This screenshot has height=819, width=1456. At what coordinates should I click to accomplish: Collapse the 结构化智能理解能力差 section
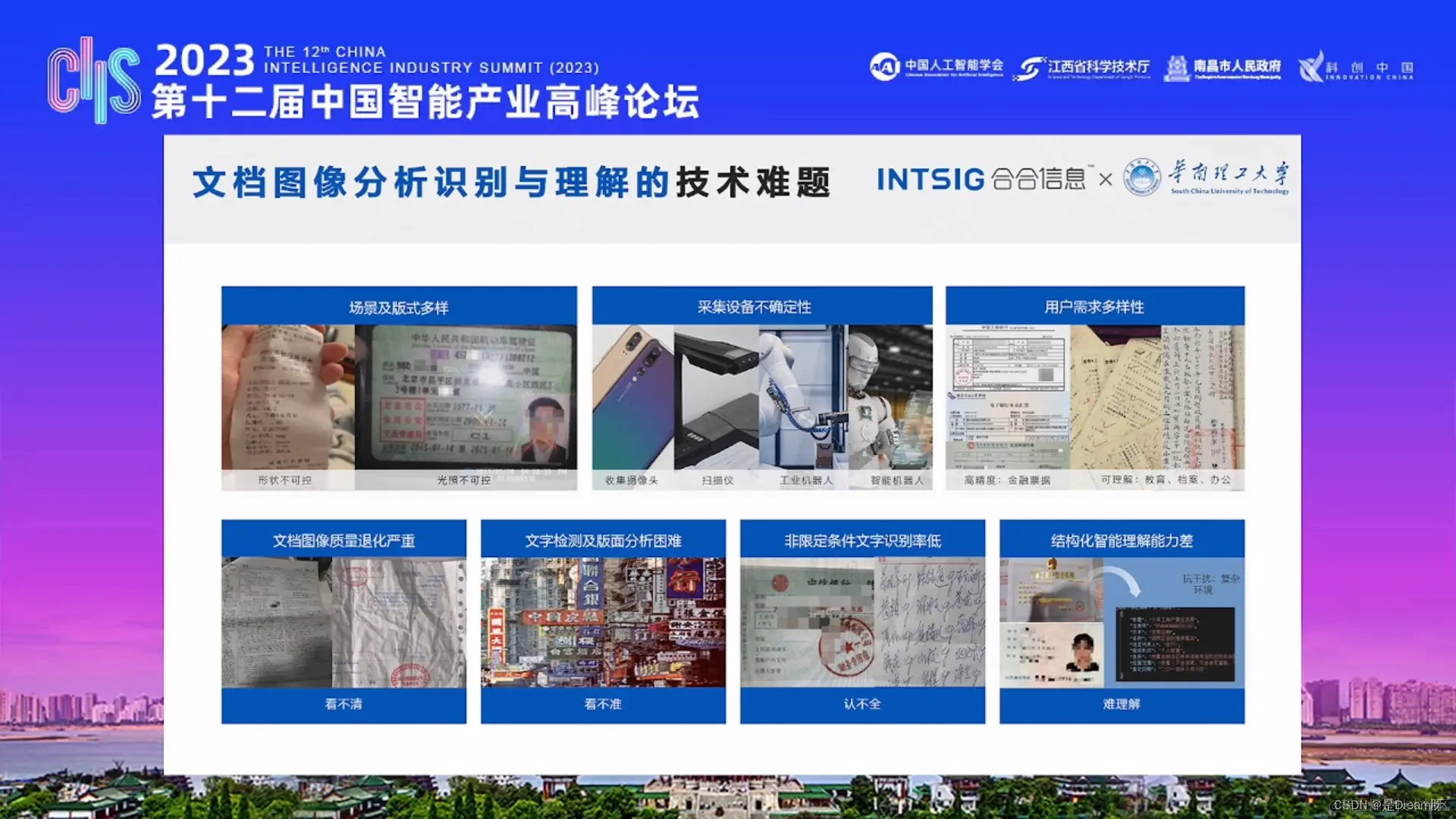click(1121, 541)
